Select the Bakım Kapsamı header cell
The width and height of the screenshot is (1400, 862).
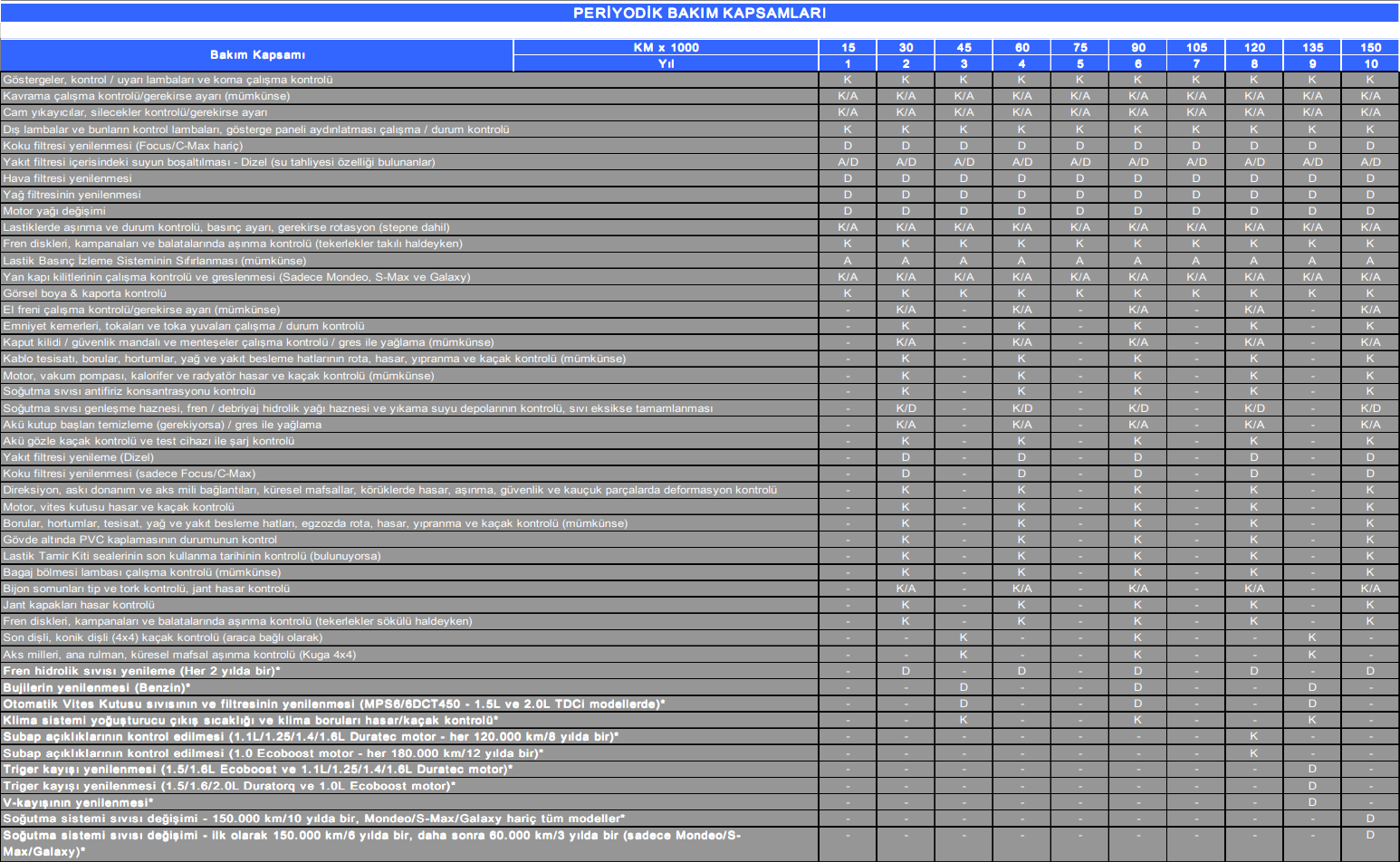click(257, 55)
